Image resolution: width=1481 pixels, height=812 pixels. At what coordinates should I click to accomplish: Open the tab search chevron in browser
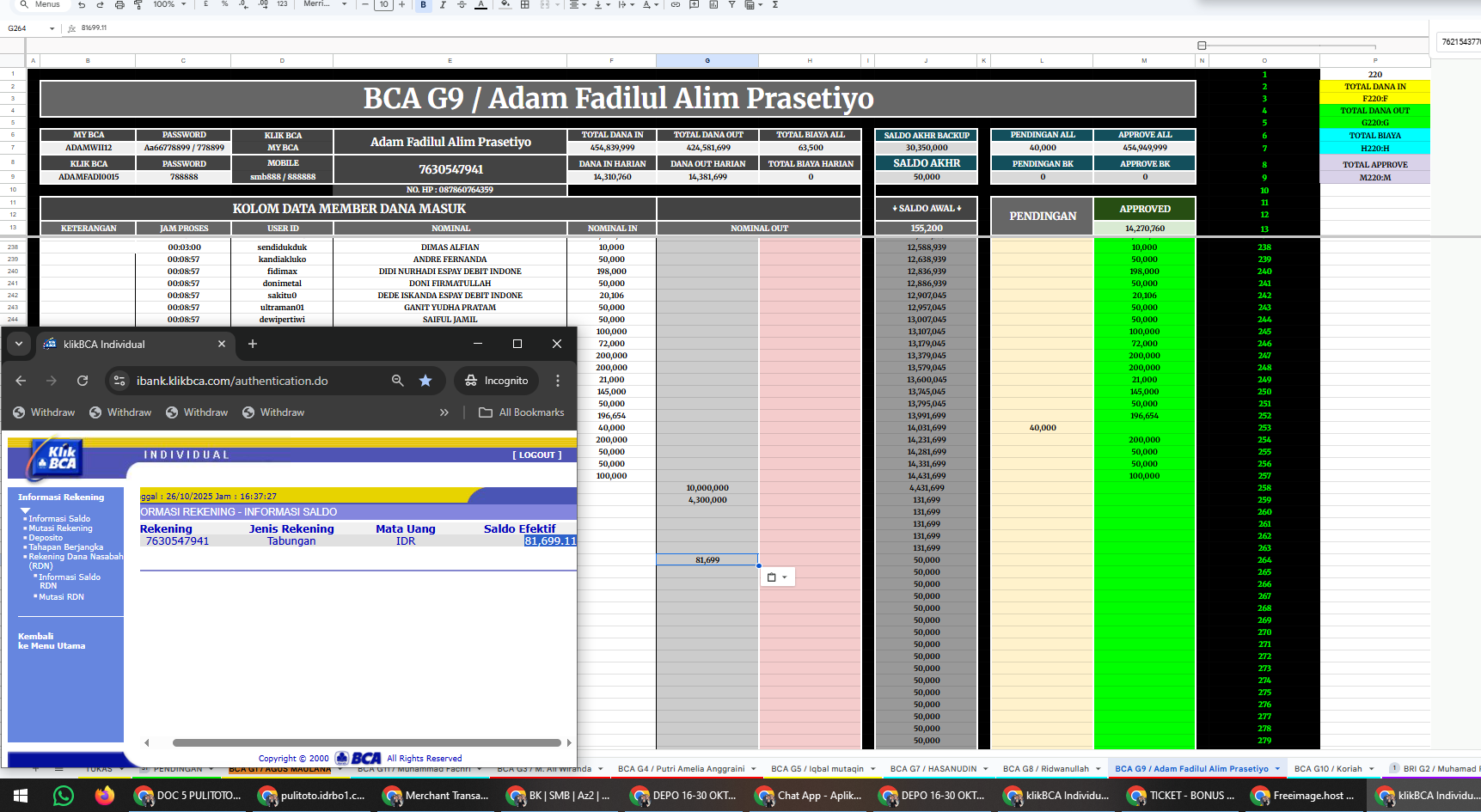coord(19,344)
